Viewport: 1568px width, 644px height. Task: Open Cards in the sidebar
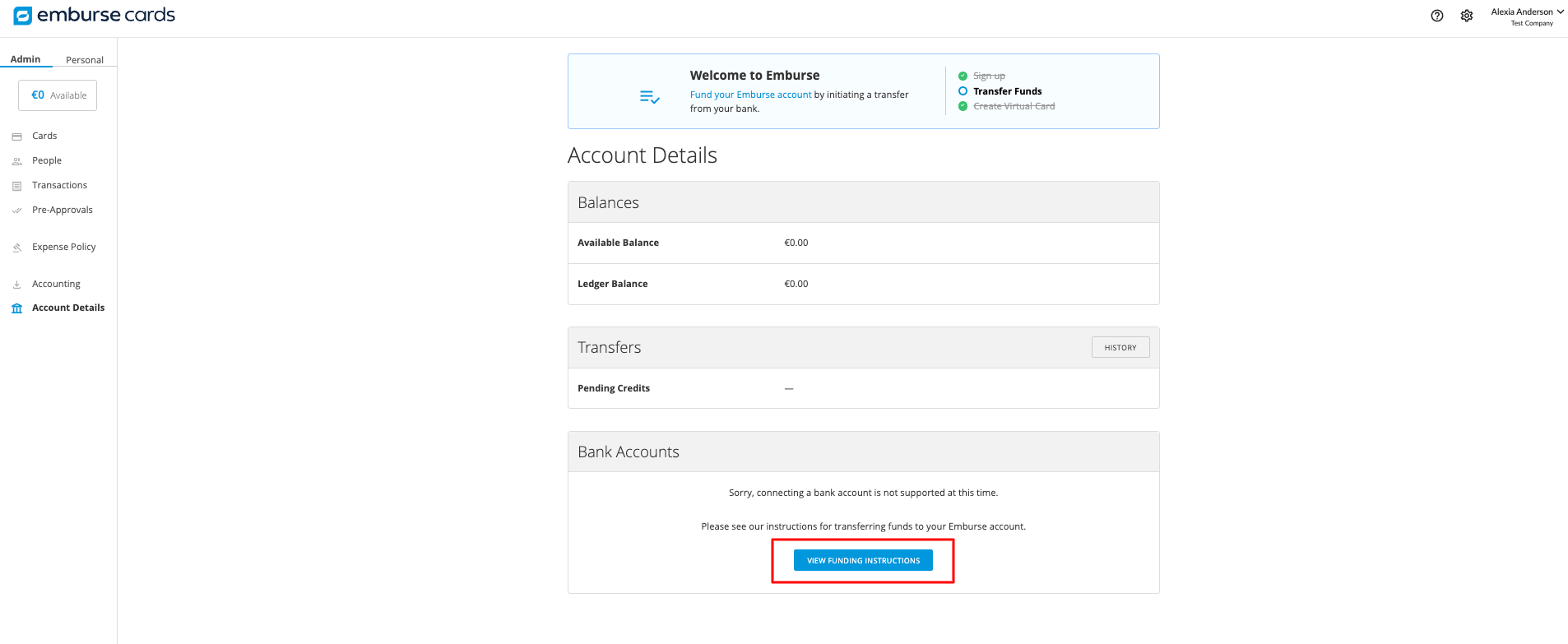click(44, 136)
